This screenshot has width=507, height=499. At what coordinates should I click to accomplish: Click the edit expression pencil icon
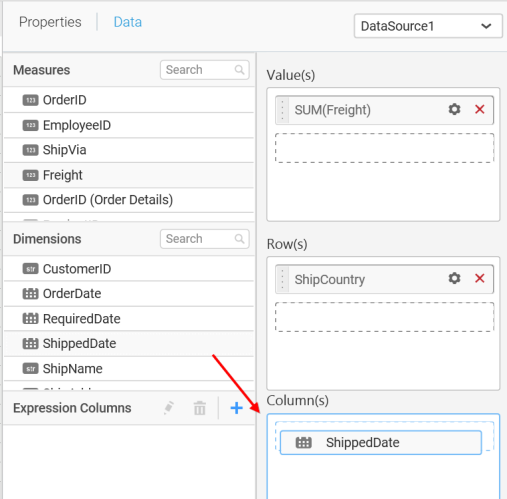pos(169,408)
